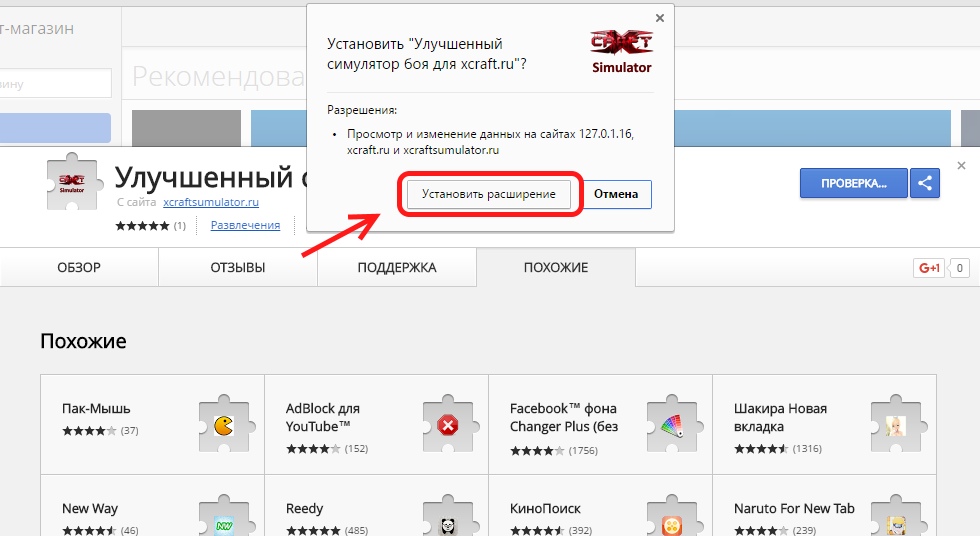Click the AdBlock для YouTube stop-sign icon

coord(447,426)
